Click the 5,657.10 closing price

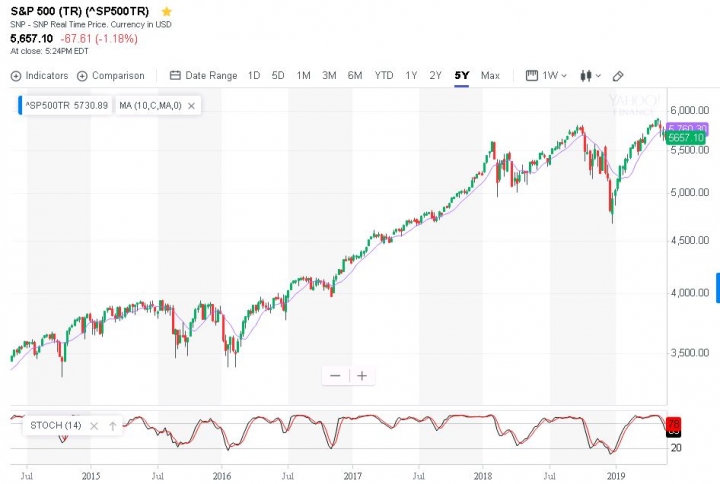pyautogui.click(x=32, y=39)
